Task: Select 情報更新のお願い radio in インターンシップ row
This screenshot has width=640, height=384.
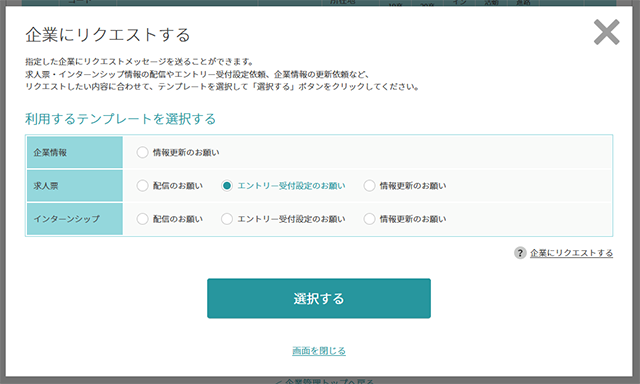Action: point(369,219)
